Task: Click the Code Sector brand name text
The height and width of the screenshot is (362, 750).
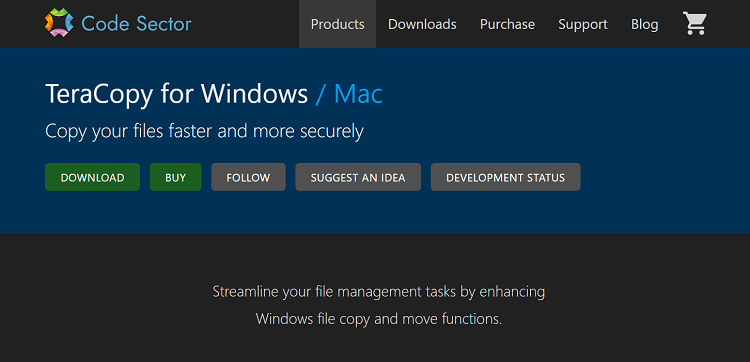Action: tap(136, 23)
